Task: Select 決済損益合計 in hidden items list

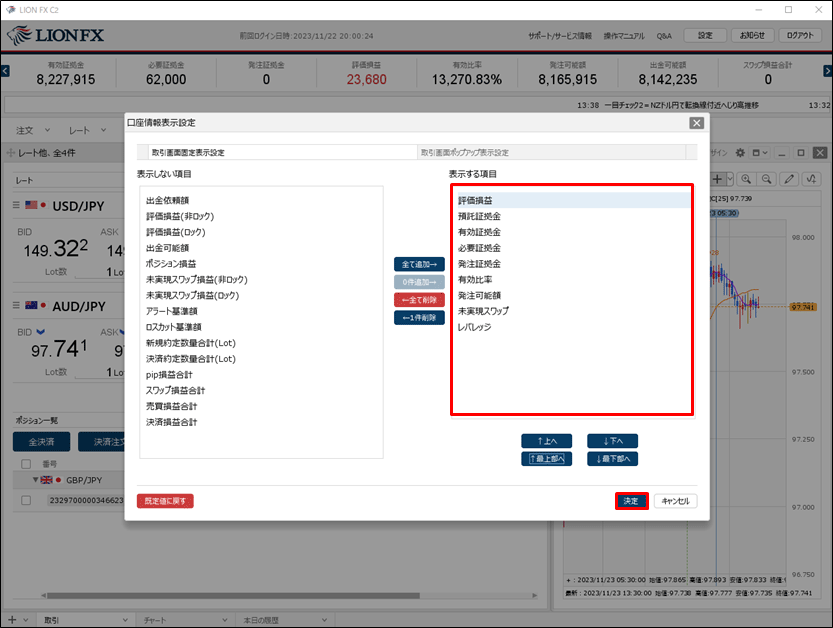Action: pyautogui.click(x=261, y=422)
